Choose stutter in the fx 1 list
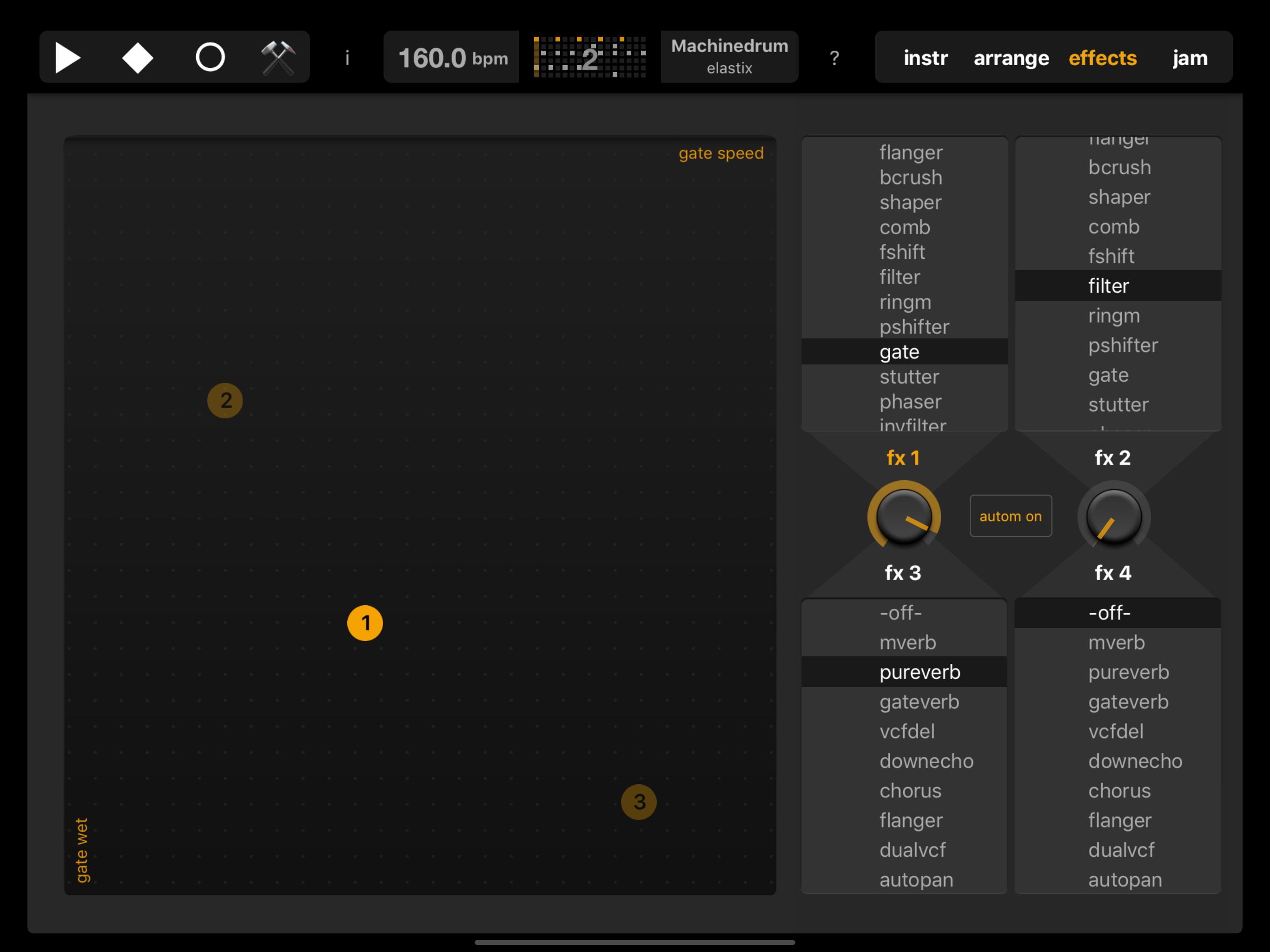 click(x=909, y=377)
